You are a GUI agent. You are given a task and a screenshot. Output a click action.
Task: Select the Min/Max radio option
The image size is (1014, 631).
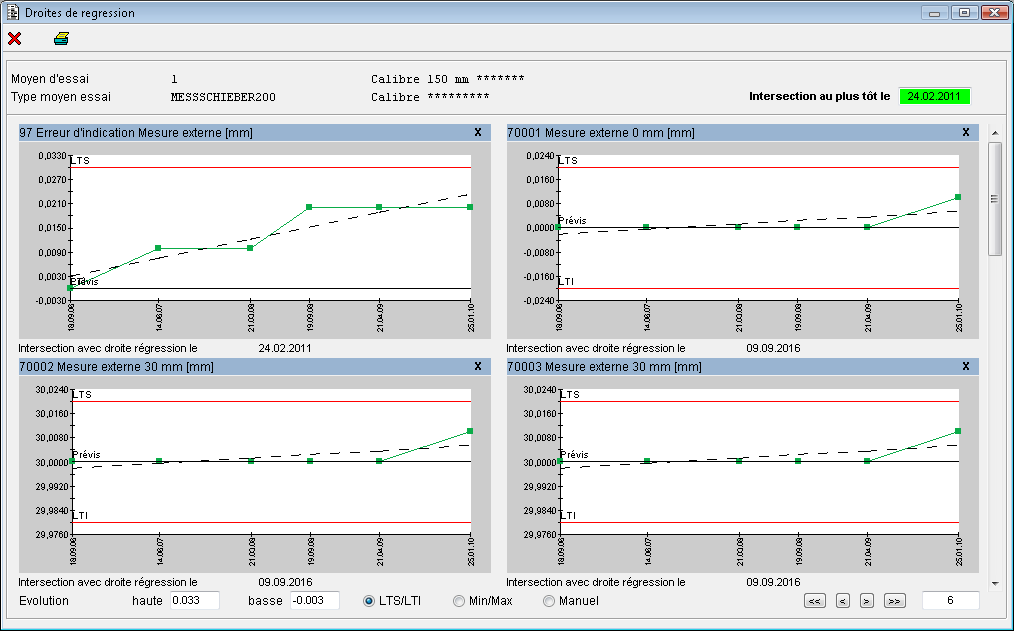click(459, 601)
